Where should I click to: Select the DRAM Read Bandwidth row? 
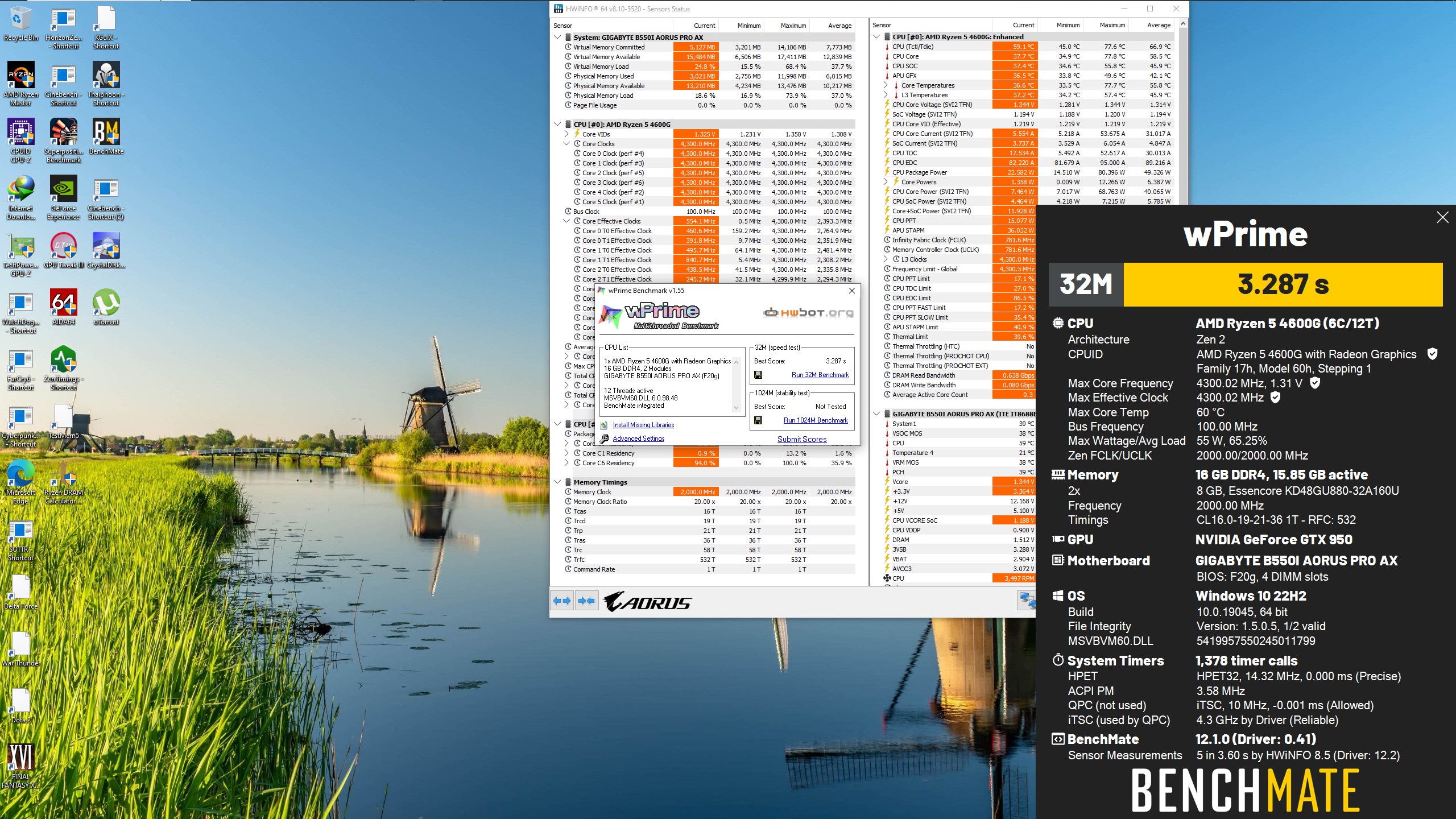click(958, 375)
